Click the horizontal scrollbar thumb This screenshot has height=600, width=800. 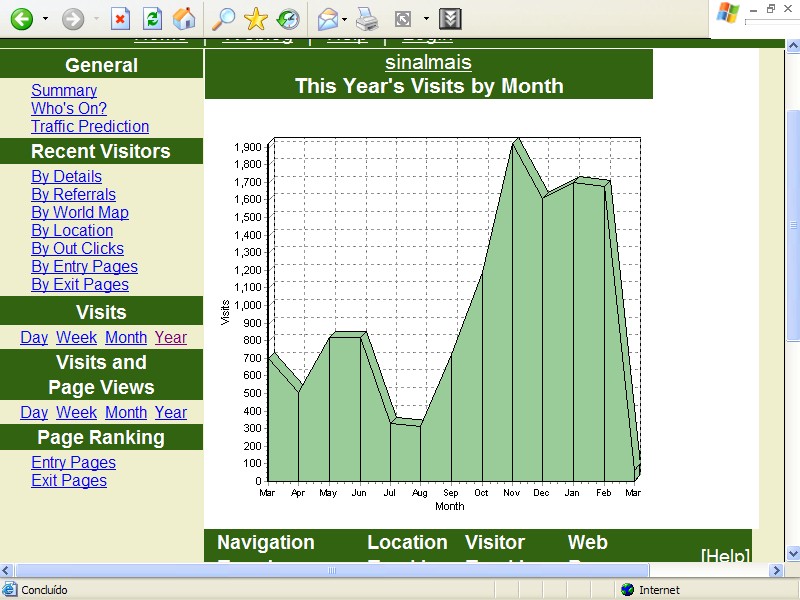pos(332,570)
